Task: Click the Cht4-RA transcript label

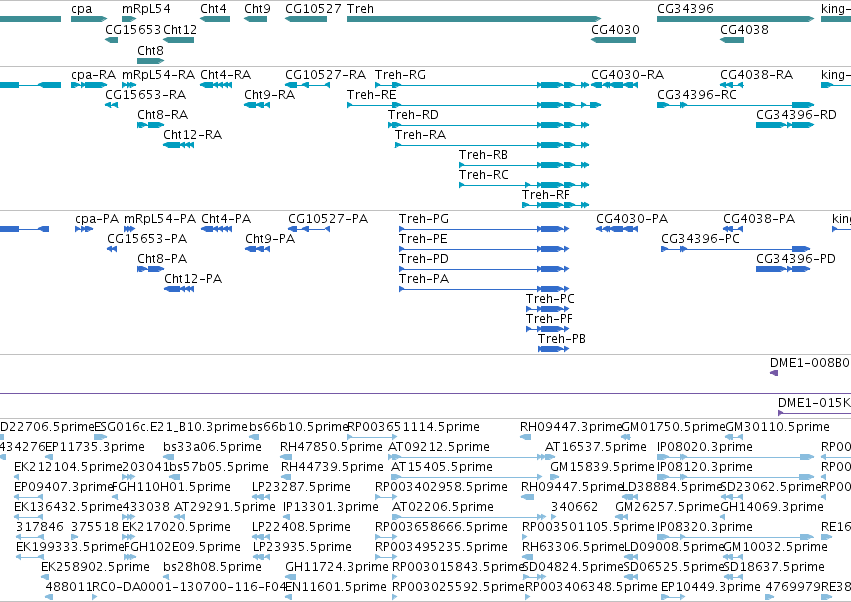Action: (225, 74)
